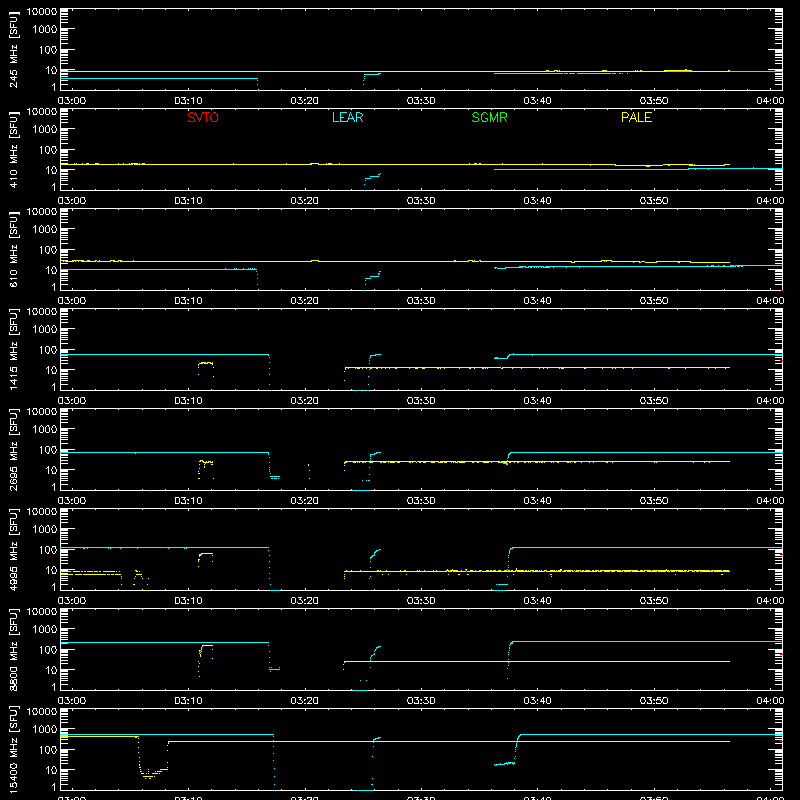Select the 2695 MHz [SFU] axis label

[14, 449]
